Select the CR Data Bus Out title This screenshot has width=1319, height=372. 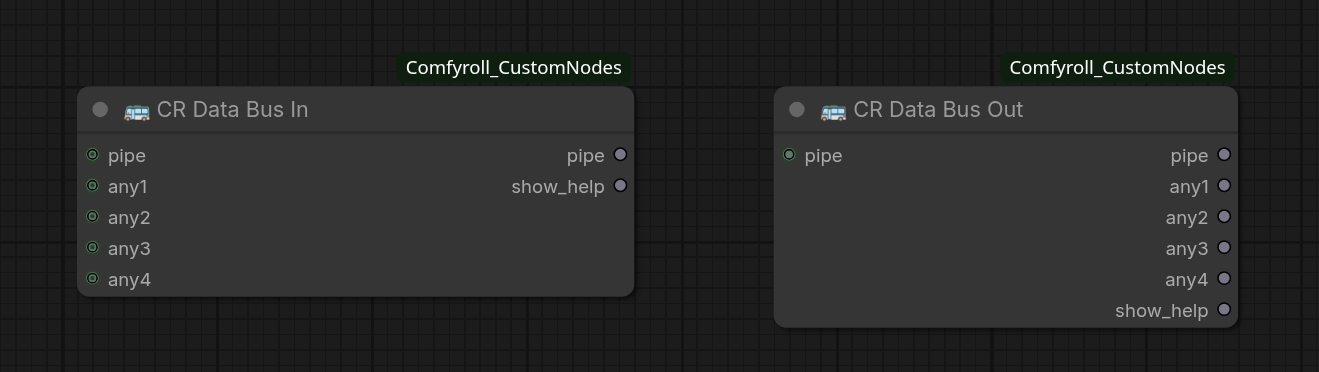tap(938, 110)
